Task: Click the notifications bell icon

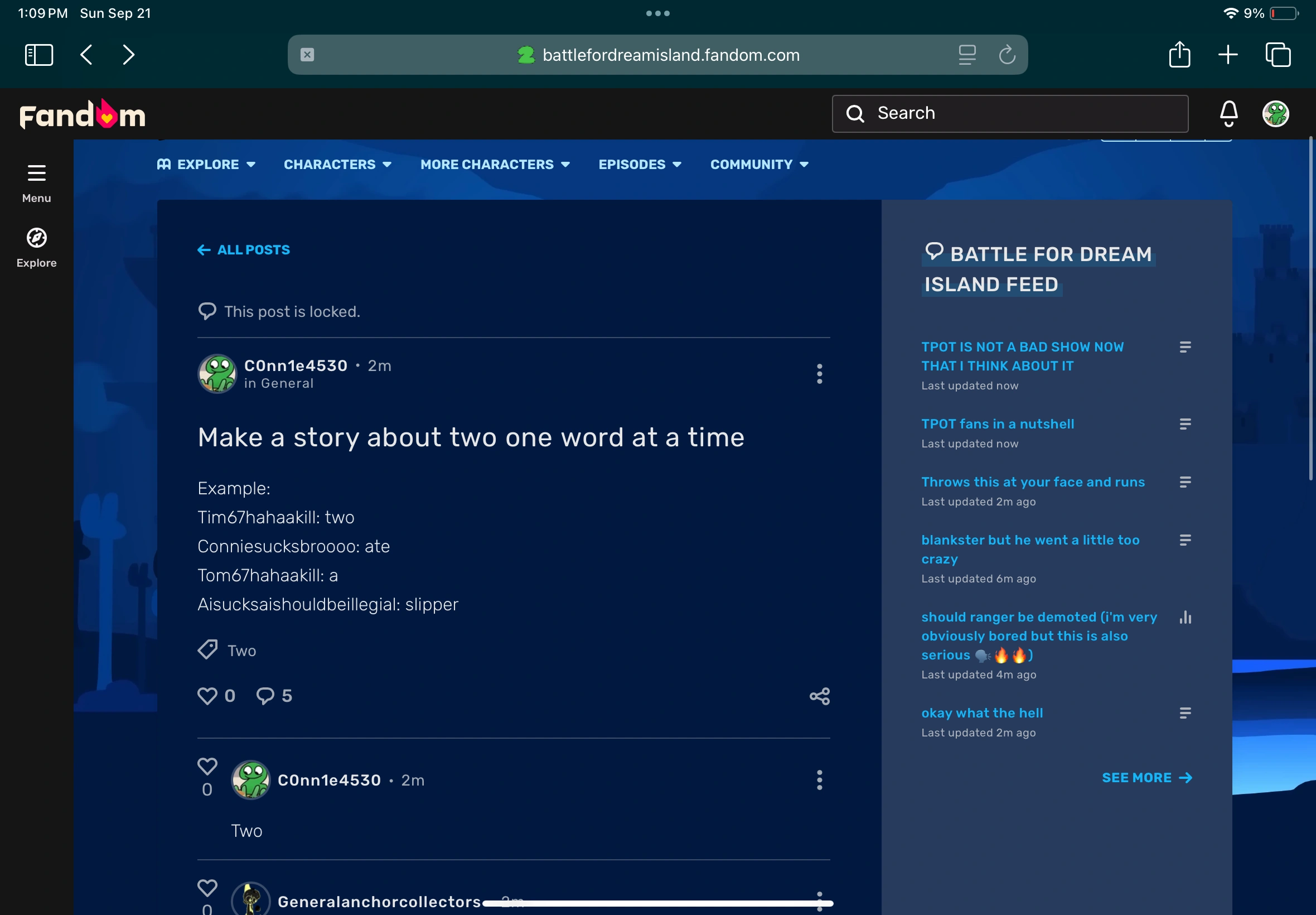Action: 1228,113
